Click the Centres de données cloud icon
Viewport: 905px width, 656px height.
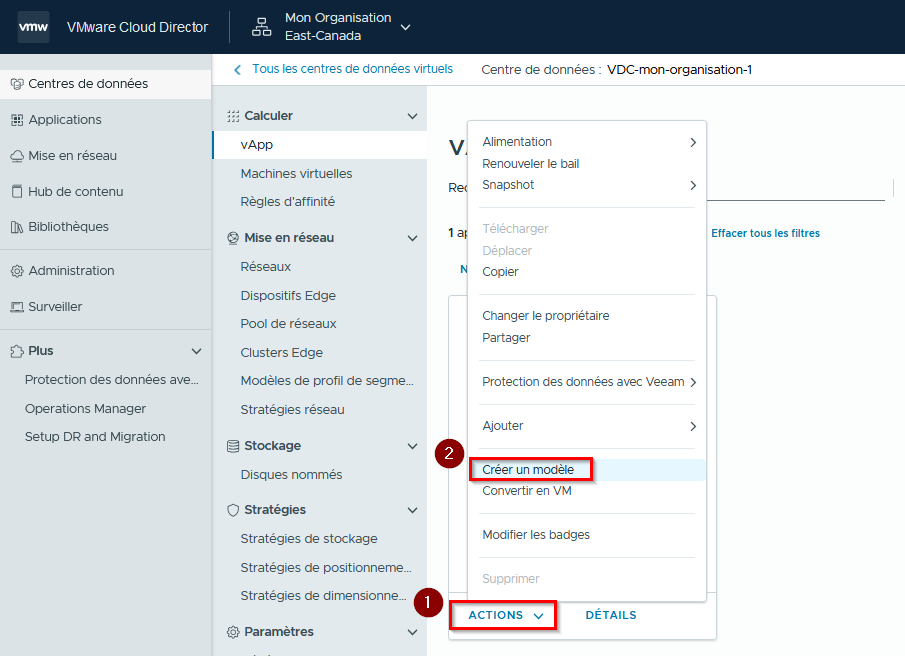tap(17, 84)
